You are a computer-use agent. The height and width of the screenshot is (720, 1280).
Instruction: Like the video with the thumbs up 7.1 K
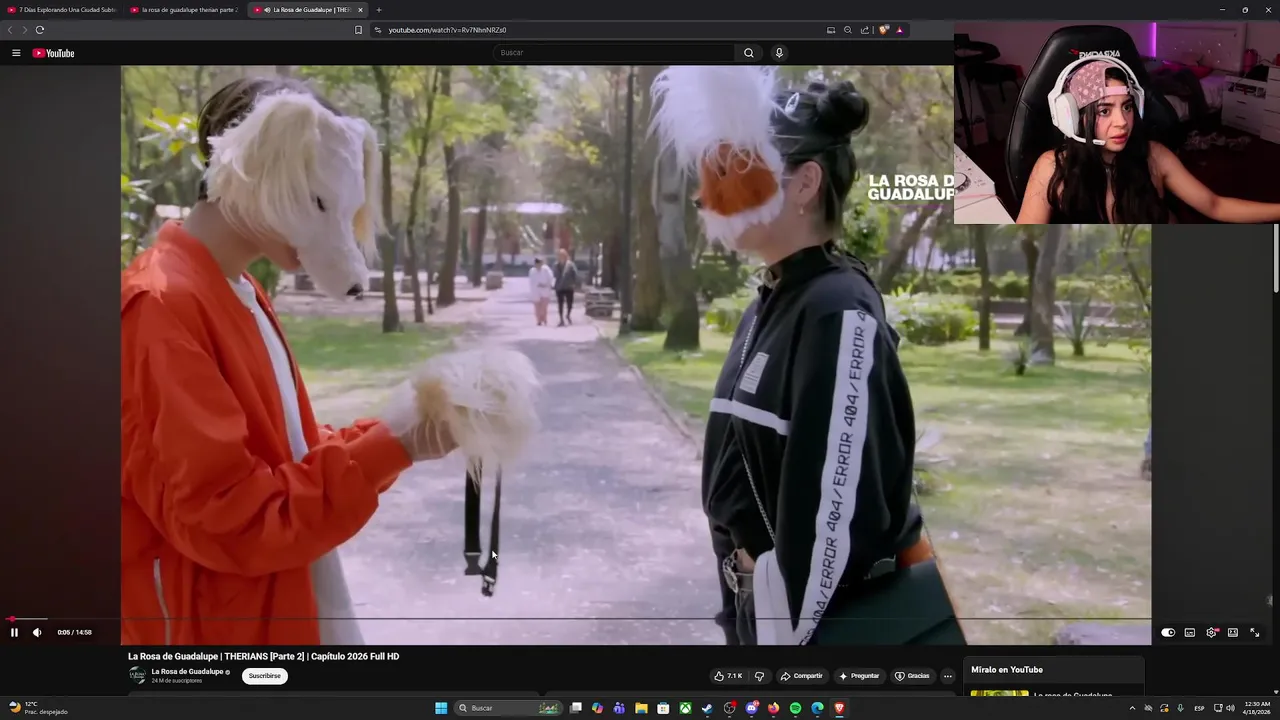click(x=728, y=676)
